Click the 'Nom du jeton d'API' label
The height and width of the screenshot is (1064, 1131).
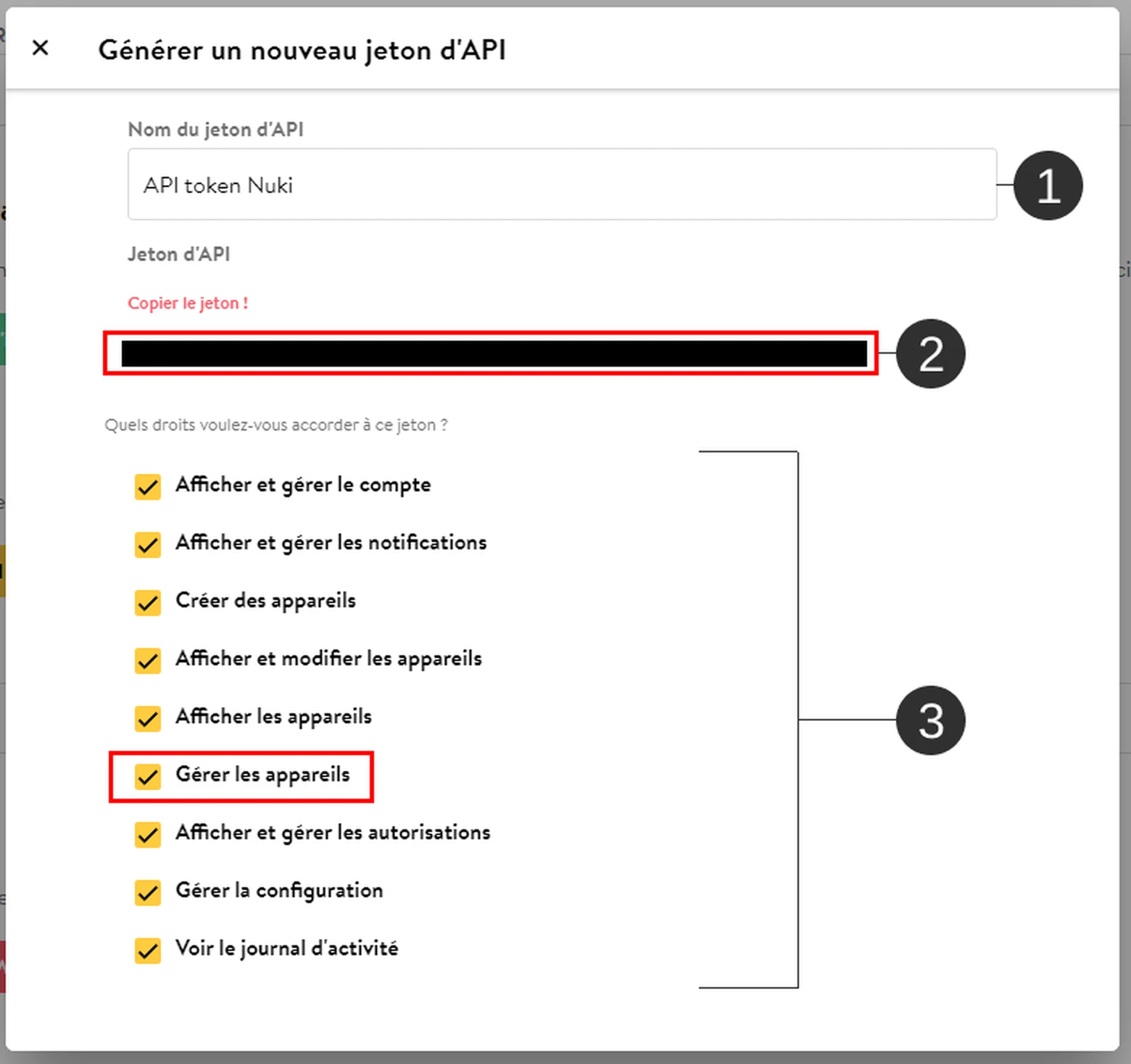(x=215, y=129)
